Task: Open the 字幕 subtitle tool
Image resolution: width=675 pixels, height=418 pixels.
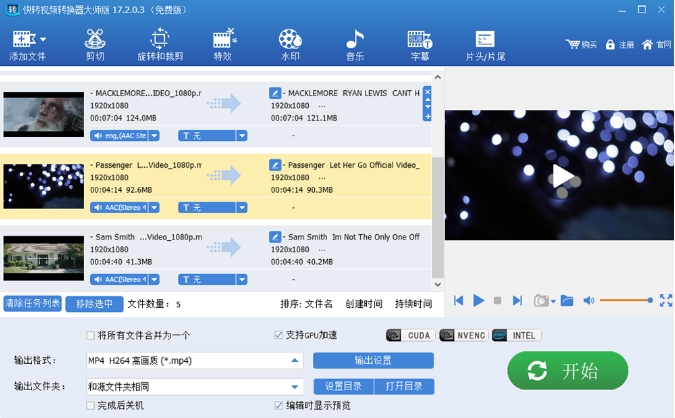Action: tap(420, 45)
